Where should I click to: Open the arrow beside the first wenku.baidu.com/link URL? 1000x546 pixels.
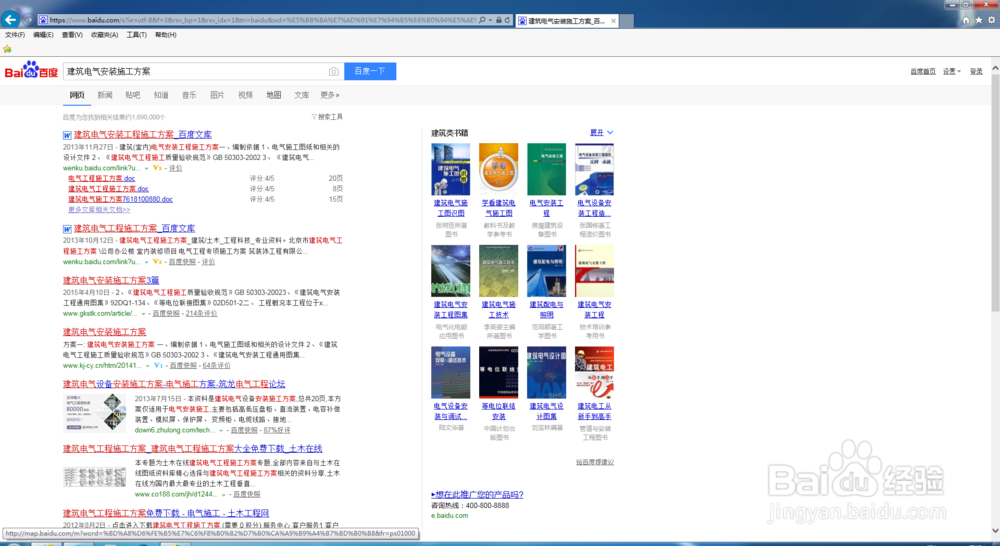(147, 168)
